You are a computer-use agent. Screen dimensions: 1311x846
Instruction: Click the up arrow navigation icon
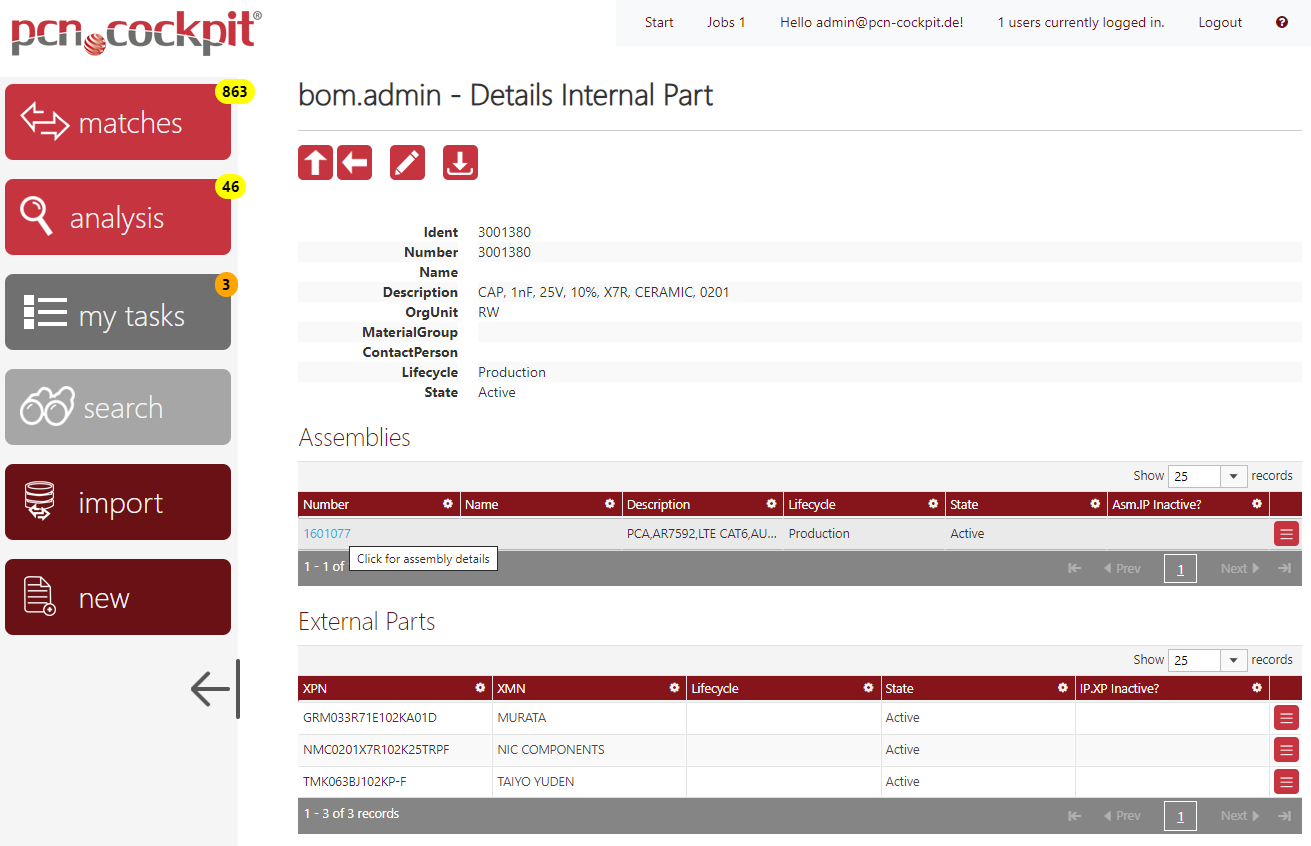(x=315, y=163)
